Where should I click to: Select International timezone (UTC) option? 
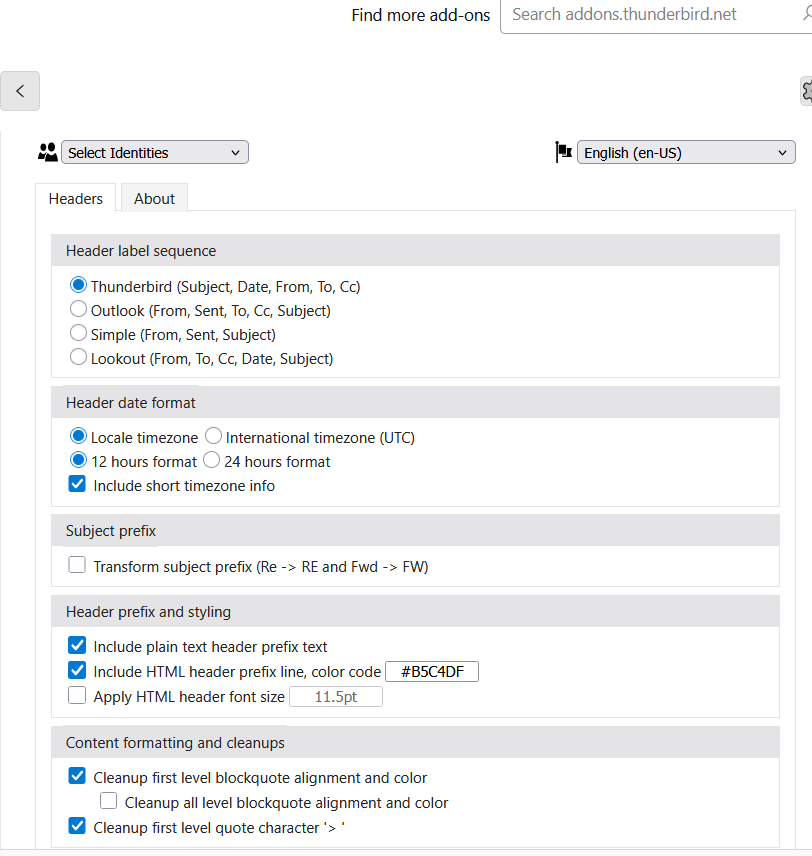(x=213, y=437)
